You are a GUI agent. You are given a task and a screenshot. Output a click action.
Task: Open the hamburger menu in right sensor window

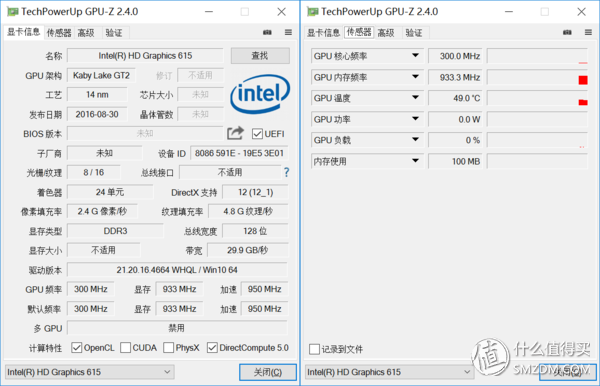tap(588, 33)
